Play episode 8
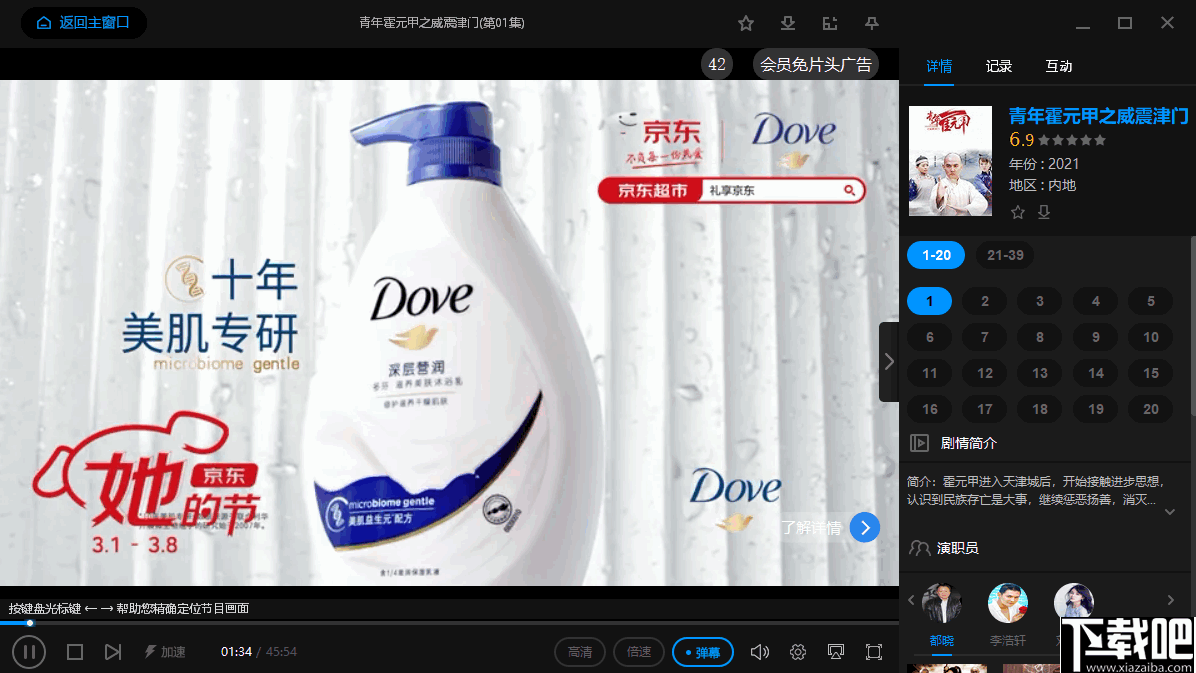Screen dimensions: 1196x673 [1040, 337]
